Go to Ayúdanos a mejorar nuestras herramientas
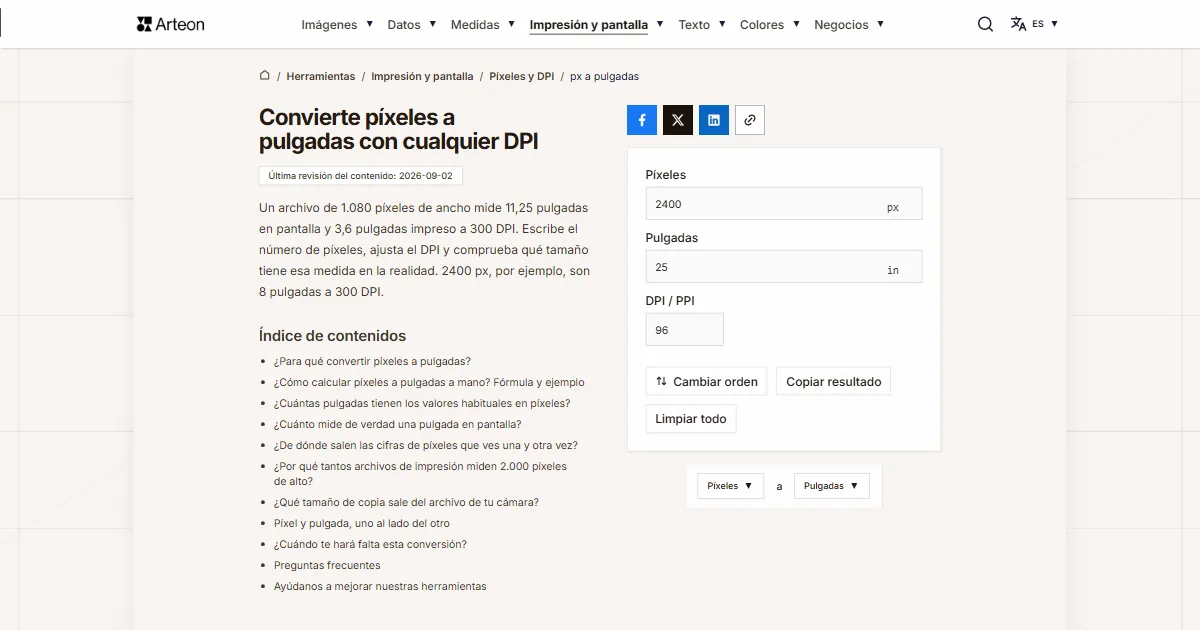 point(380,586)
